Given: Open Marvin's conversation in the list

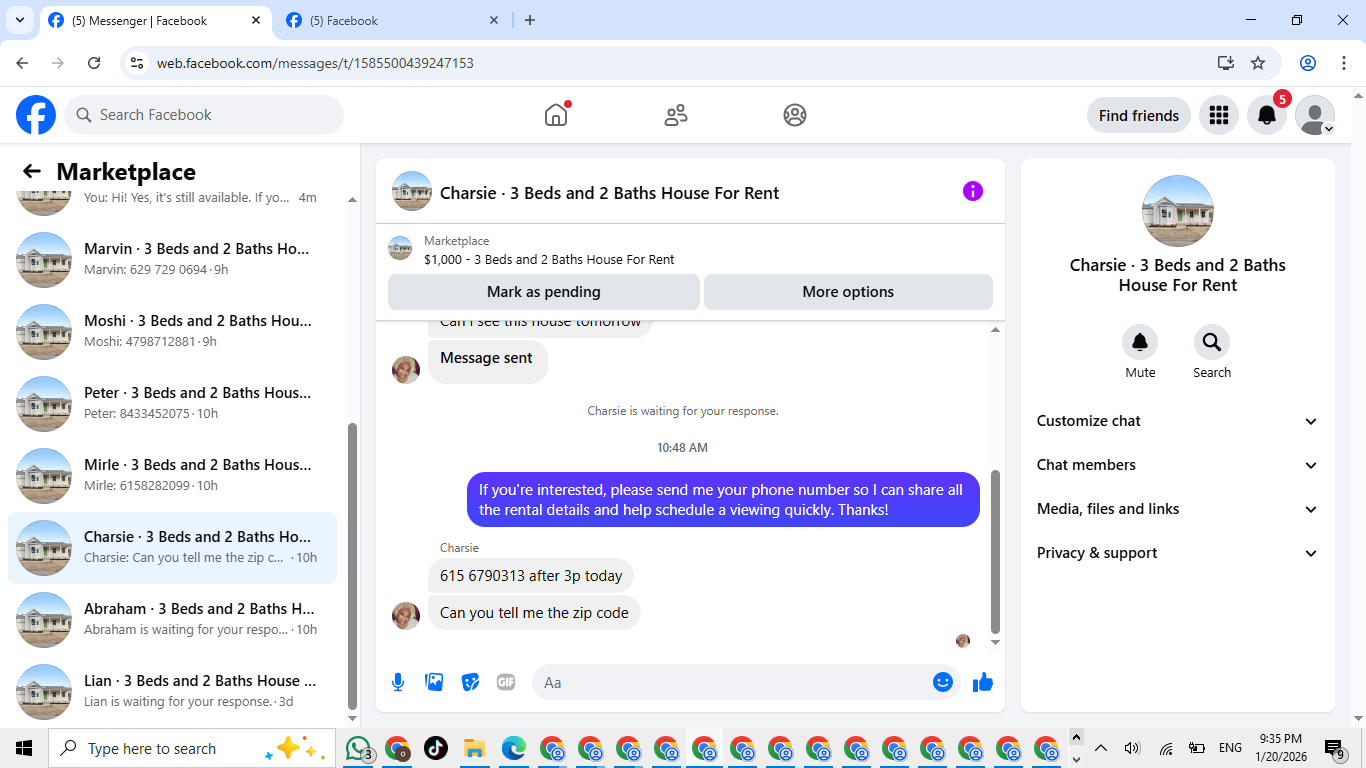Looking at the screenshot, I should (x=172, y=260).
